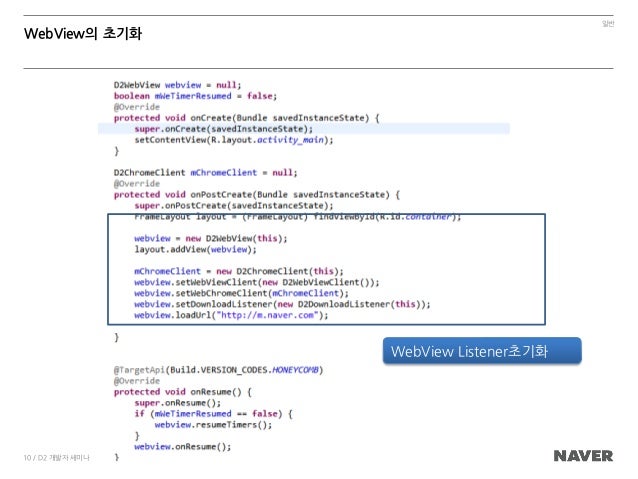The image size is (638, 479).
Task: Click the "webview.setWebChromeClient(mChromeClient);" line
Action: pos(241,293)
